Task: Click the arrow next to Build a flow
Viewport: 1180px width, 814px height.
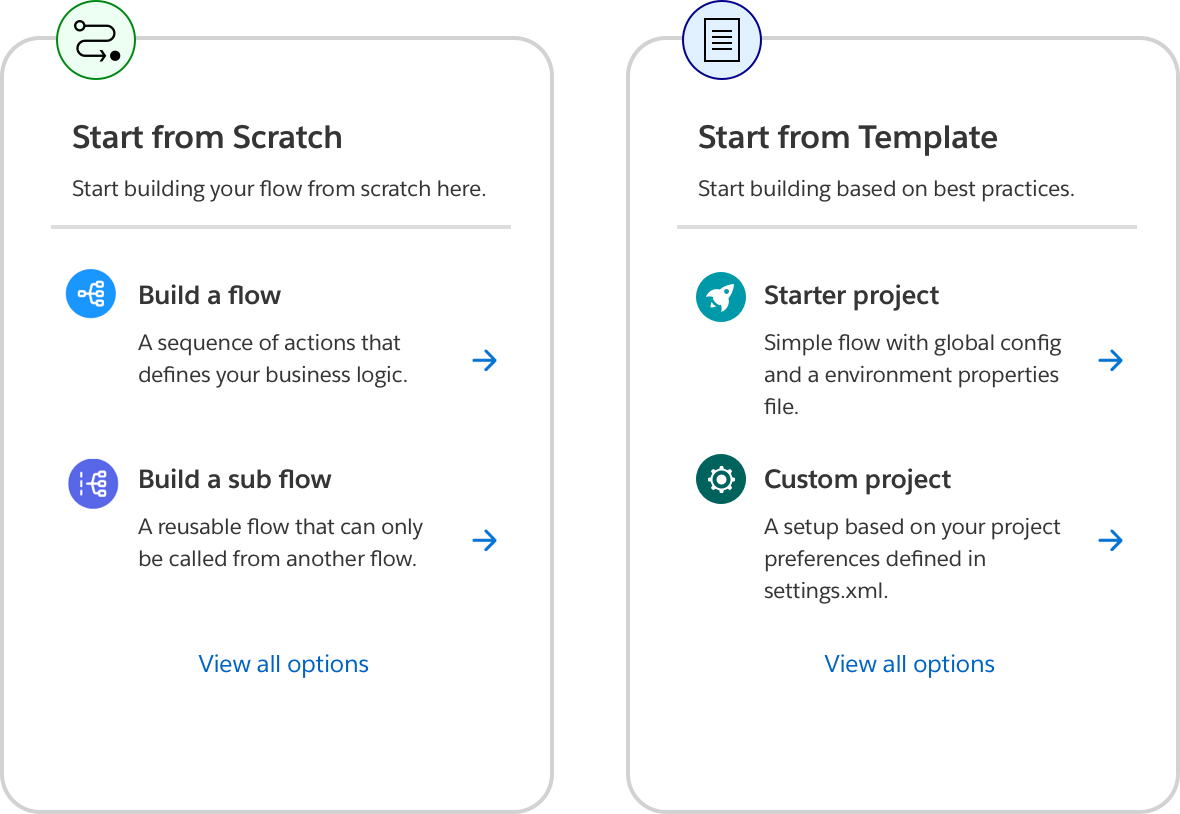Action: click(x=484, y=360)
